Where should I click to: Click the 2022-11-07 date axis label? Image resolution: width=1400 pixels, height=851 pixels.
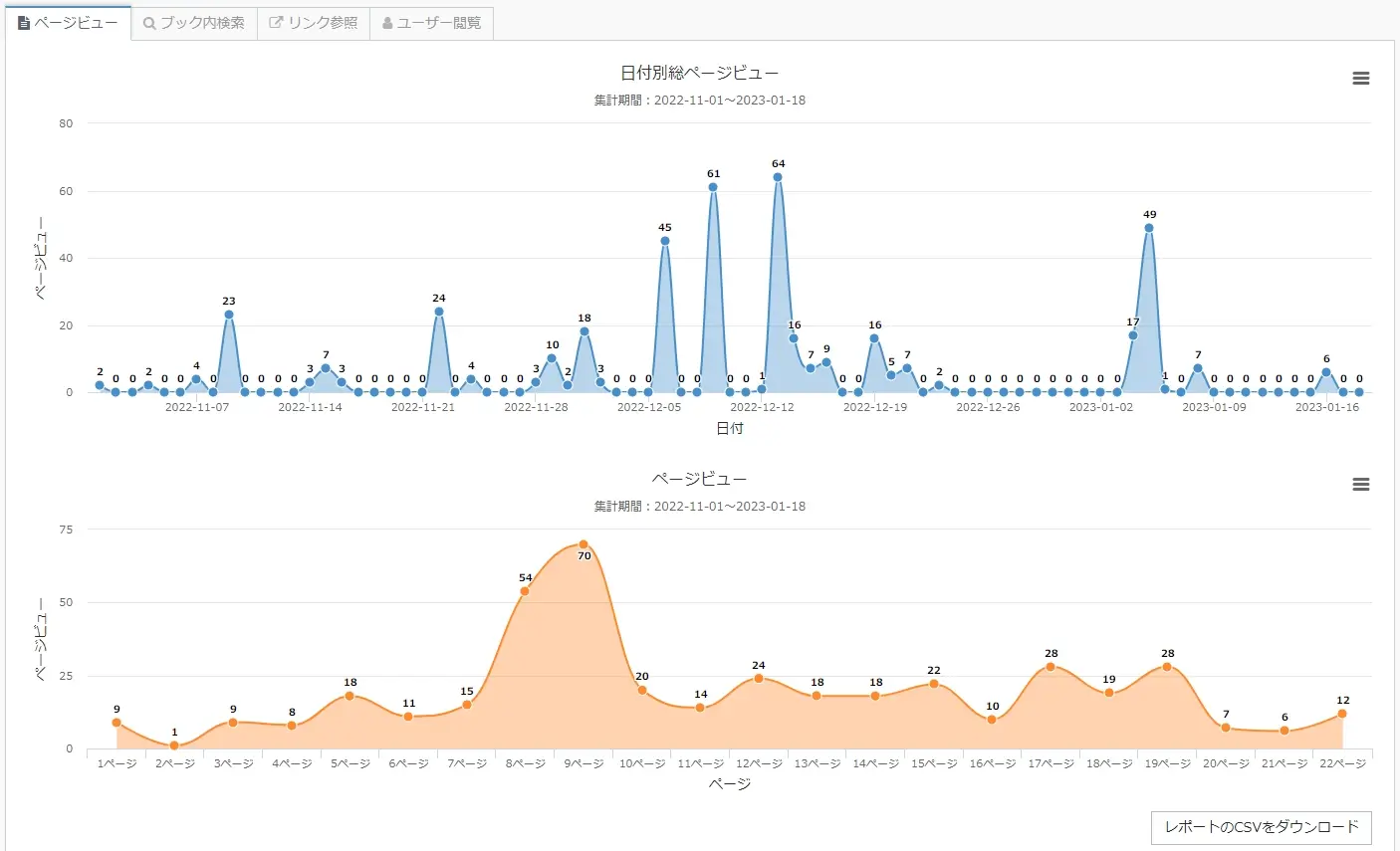click(x=197, y=407)
